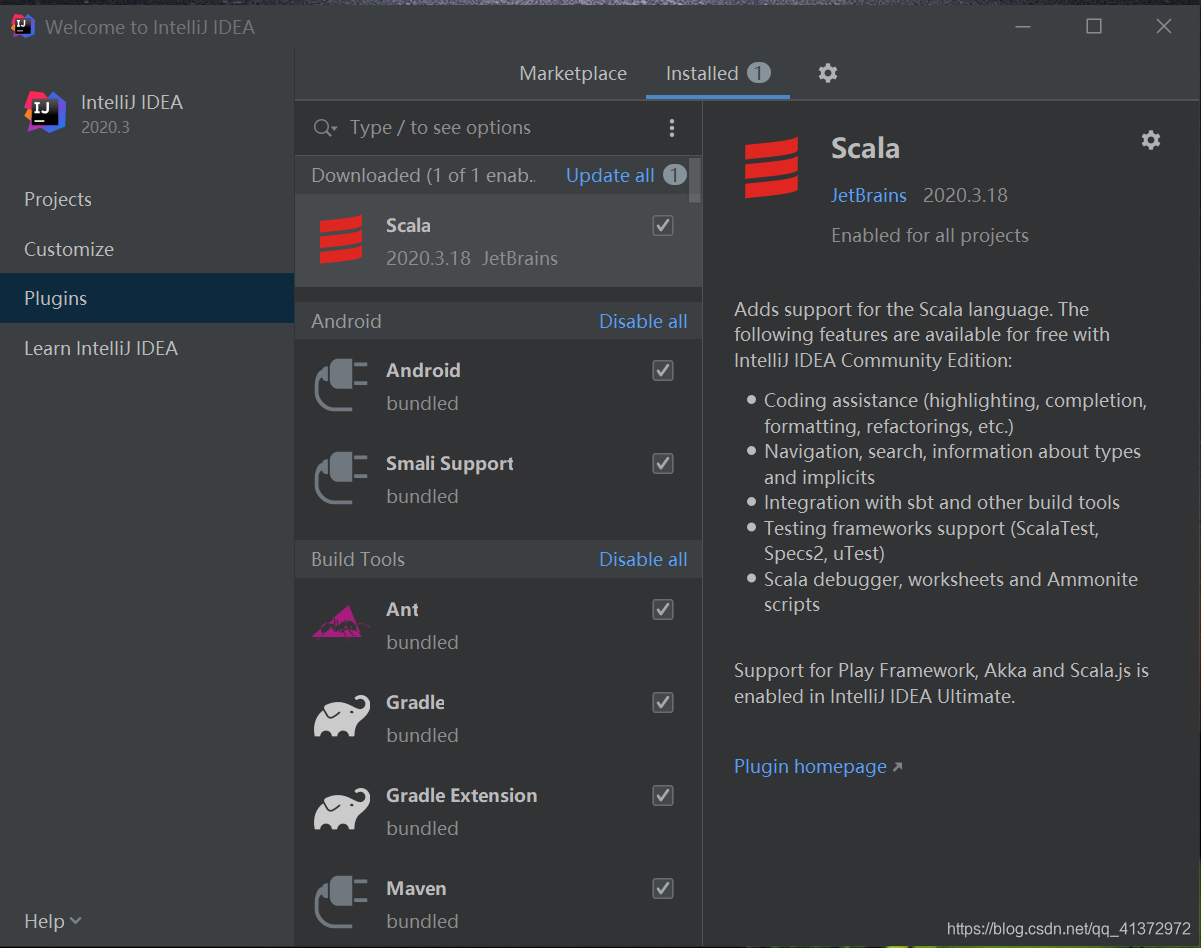Screen dimensions: 1201x948
Task: Click the plugin list vertical scrollbar
Action: (695, 180)
